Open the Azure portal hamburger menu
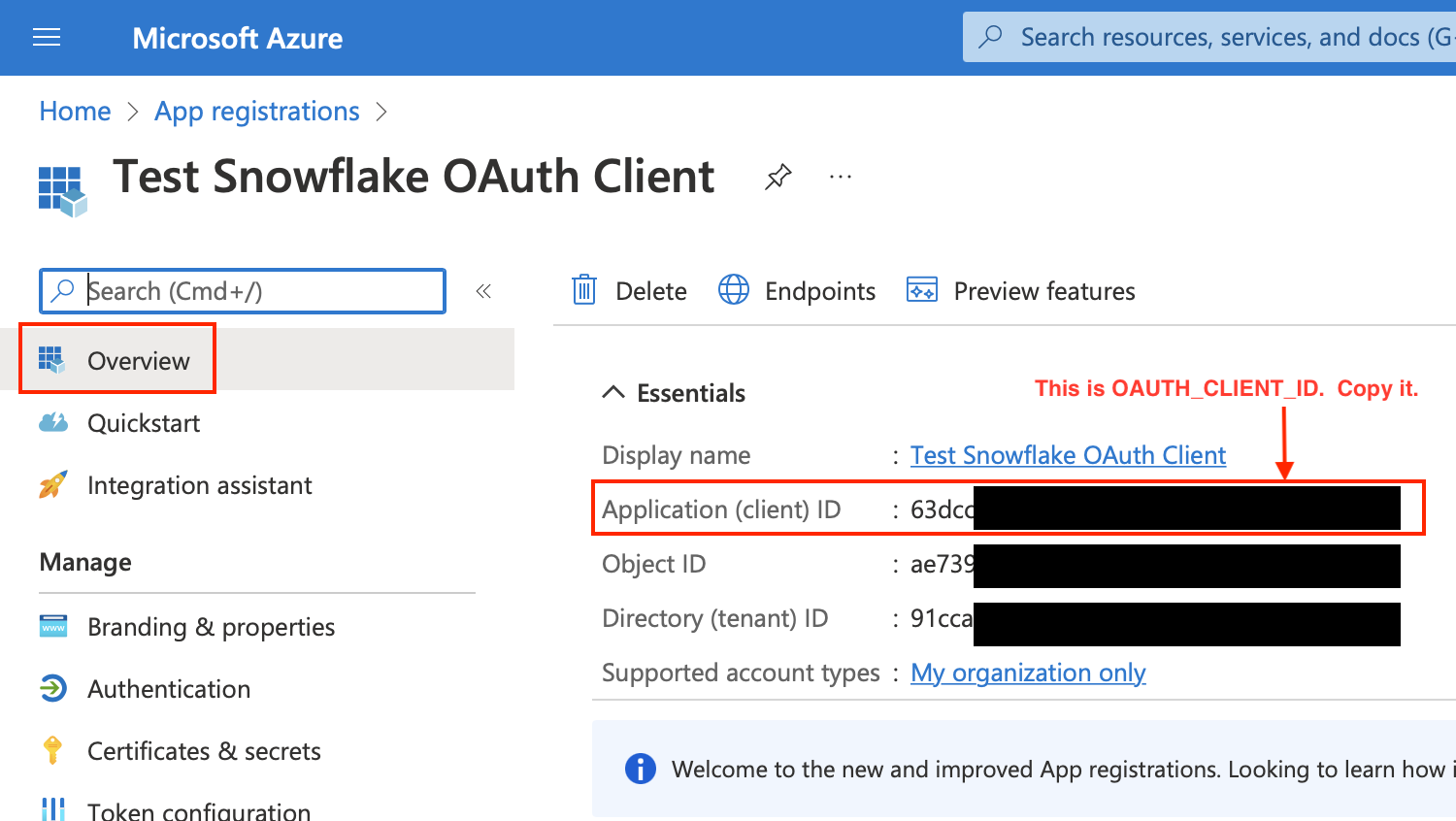Image resolution: width=1456 pixels, height=821 pixels. click(46, 37)
